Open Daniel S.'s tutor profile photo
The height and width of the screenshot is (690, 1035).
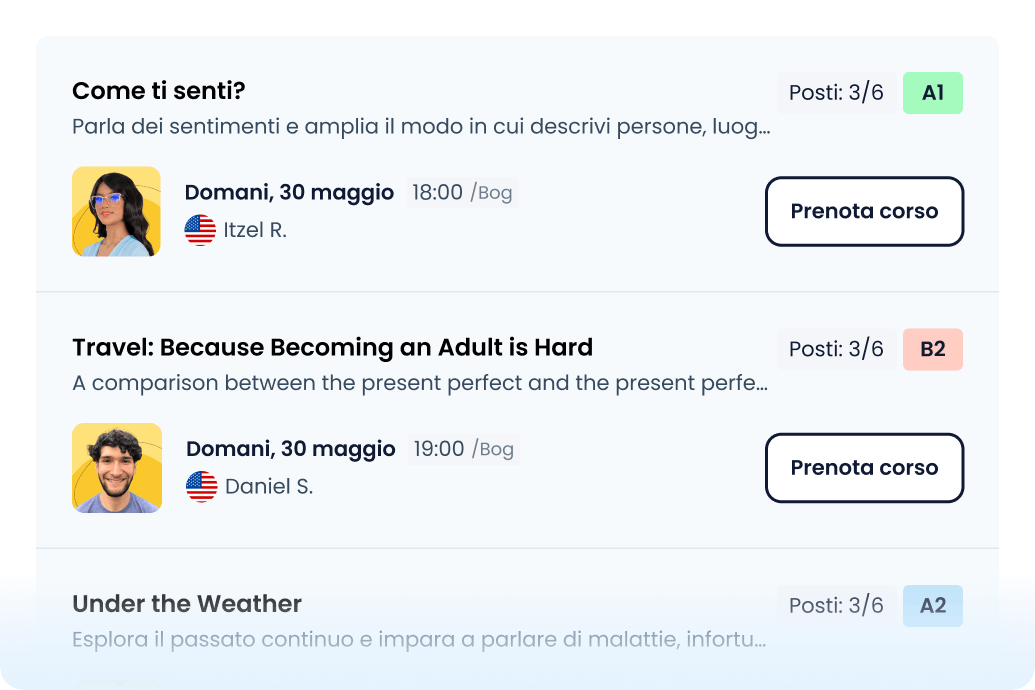pos(117,468)
